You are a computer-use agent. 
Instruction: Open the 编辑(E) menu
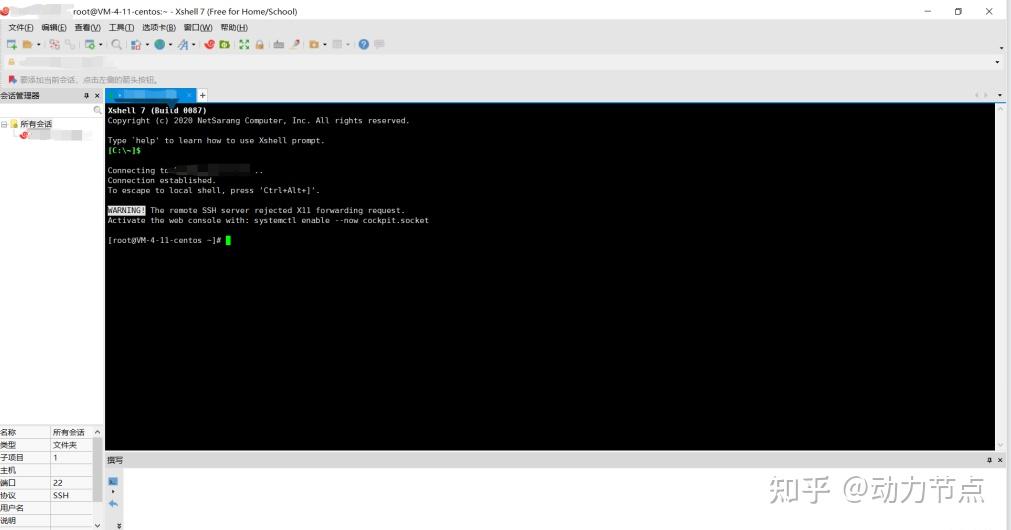pos(54,28)
